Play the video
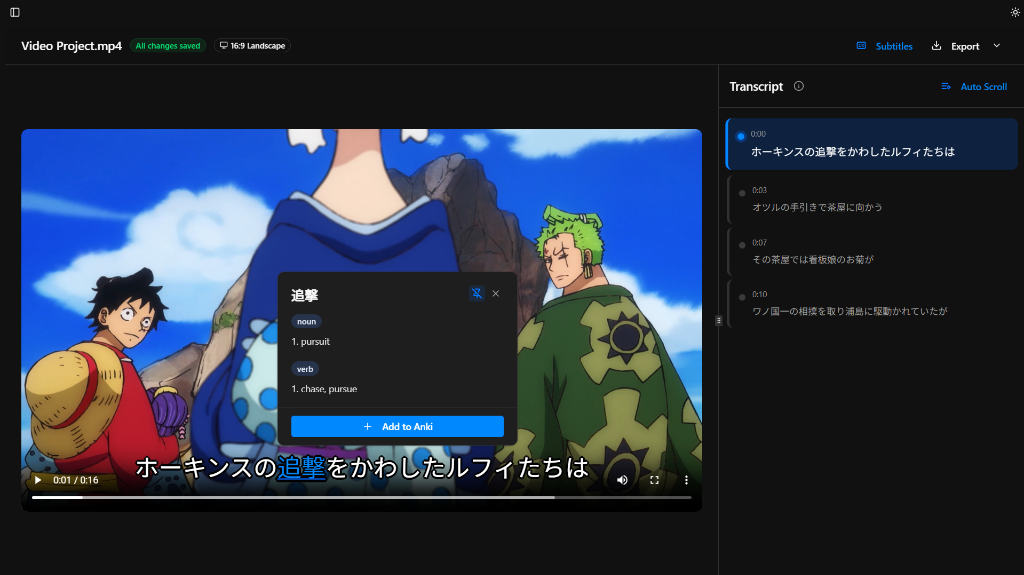Image resolution: width=1024 pixels, height=575 pixels. click(x=38, y=480)
